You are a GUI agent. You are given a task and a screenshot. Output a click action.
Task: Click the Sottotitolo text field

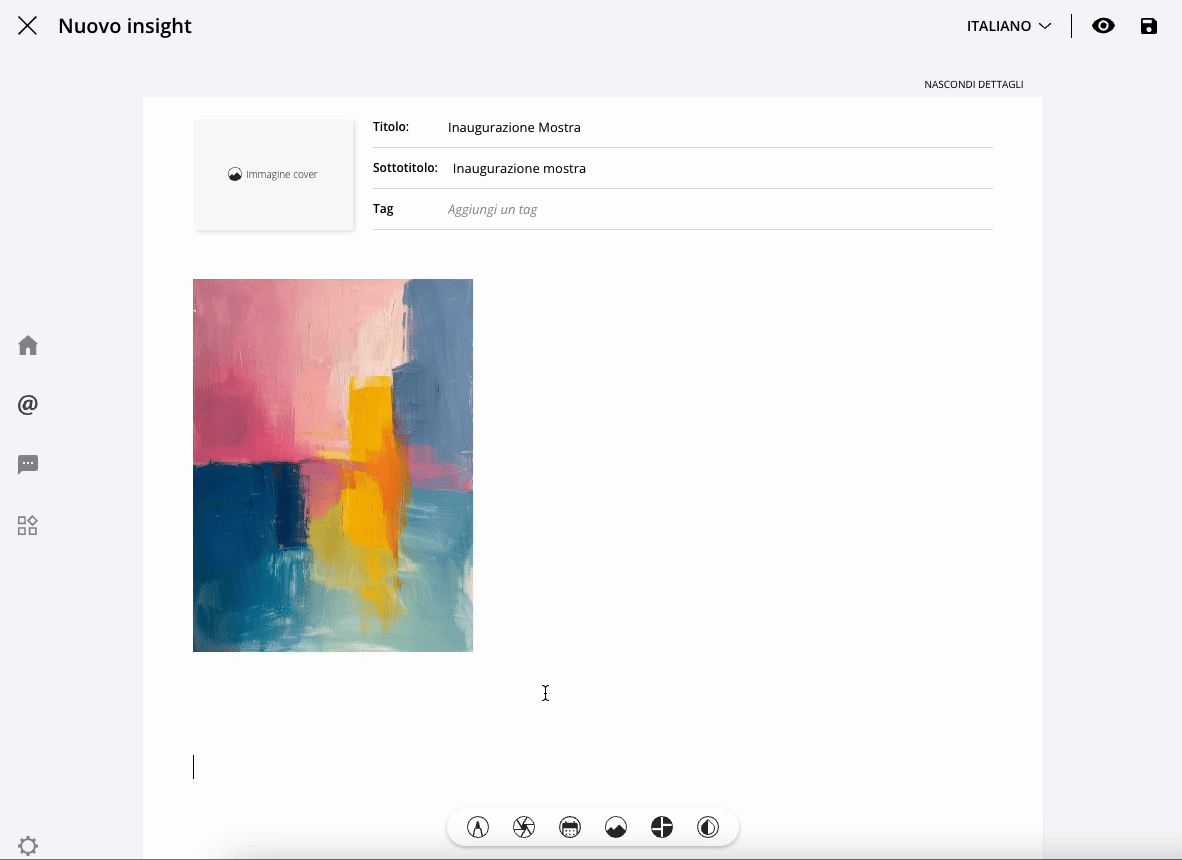[x=700, y=169]
